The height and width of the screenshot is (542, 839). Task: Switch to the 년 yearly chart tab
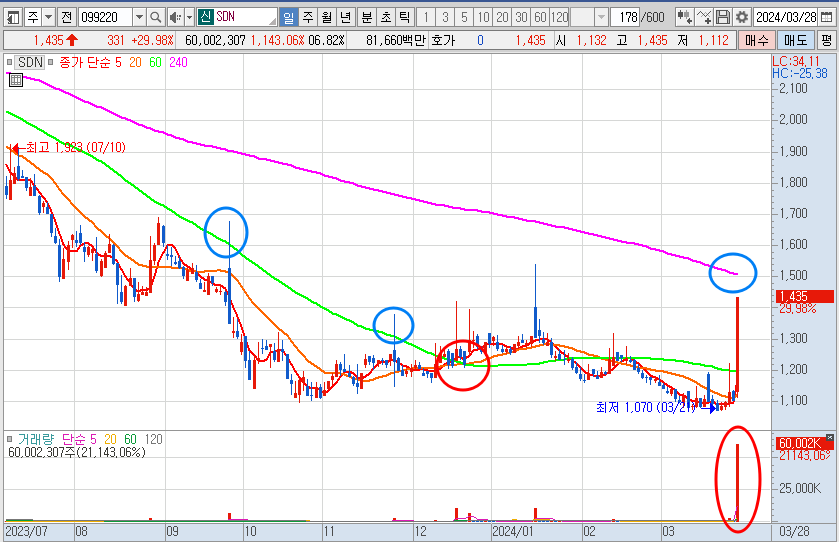click(x=346, y=17)
